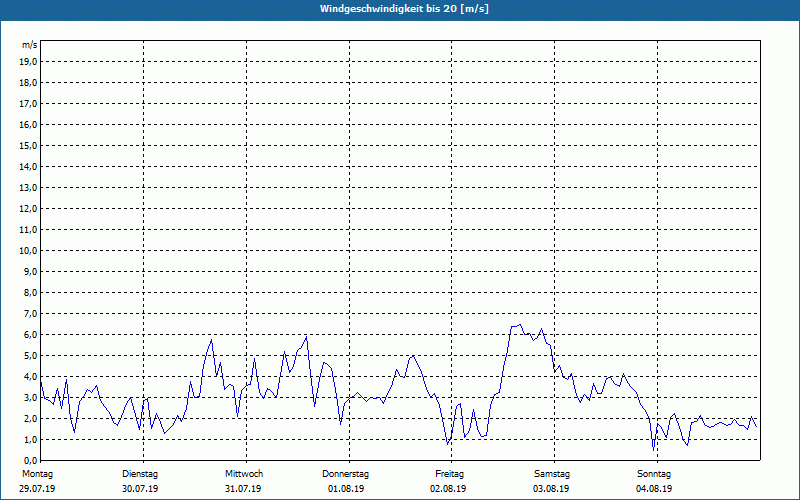Select the 'Montag' day label

37,474
